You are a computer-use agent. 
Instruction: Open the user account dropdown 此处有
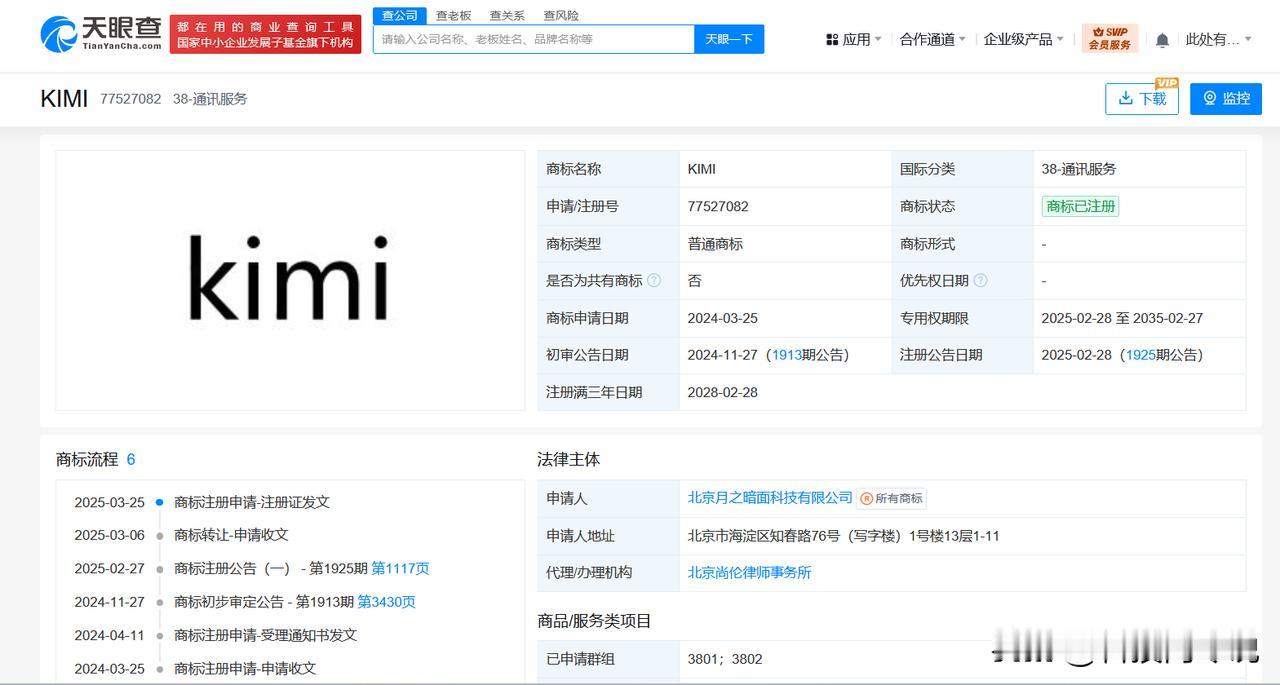(1219, 40)
